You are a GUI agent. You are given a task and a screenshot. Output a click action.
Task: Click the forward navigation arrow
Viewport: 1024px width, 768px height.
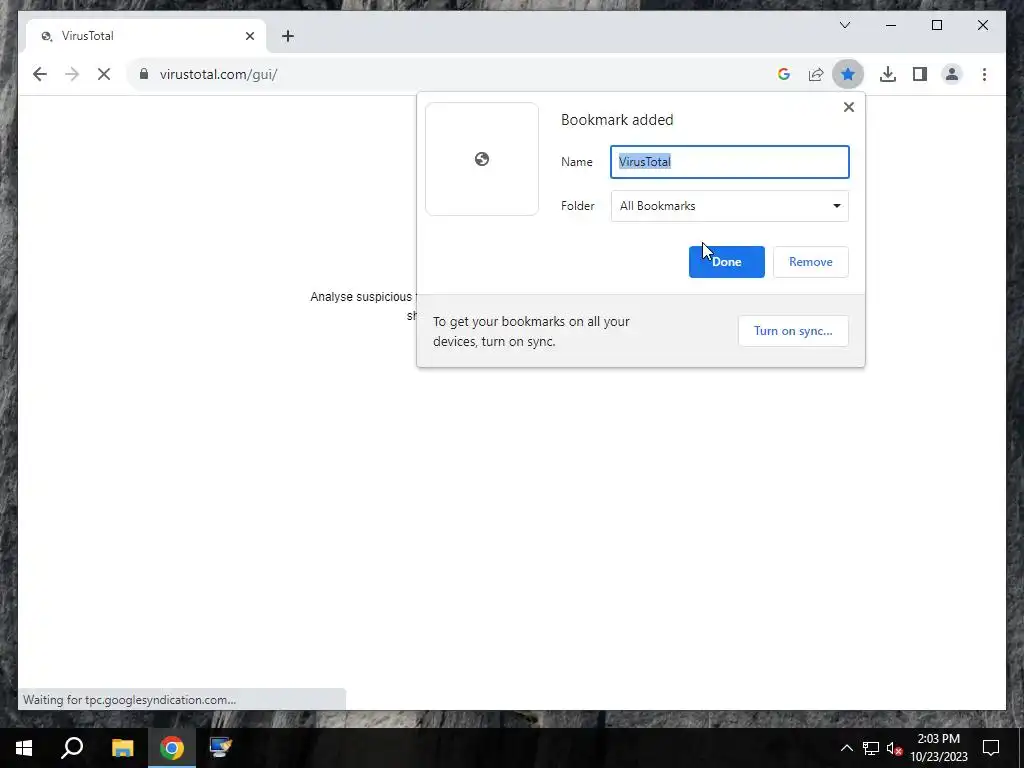(x=72, y=74)
